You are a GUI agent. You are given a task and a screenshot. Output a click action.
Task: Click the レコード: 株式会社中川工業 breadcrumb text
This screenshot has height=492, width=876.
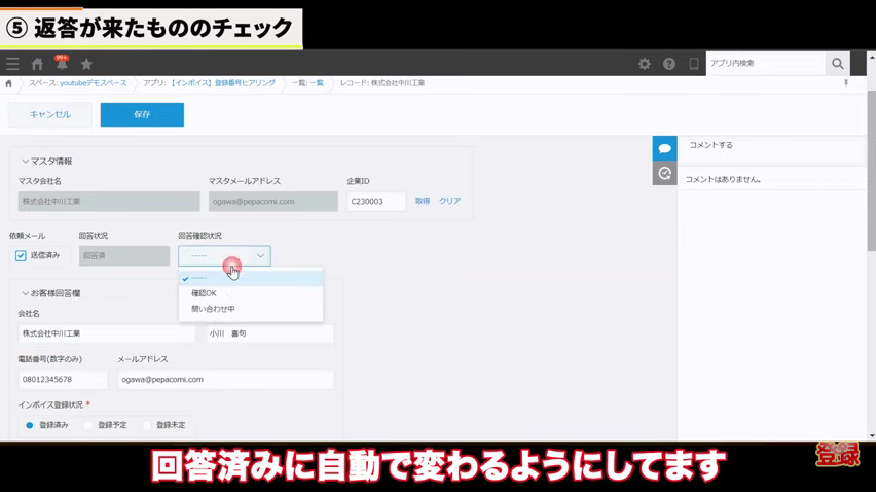coord(382,83)
